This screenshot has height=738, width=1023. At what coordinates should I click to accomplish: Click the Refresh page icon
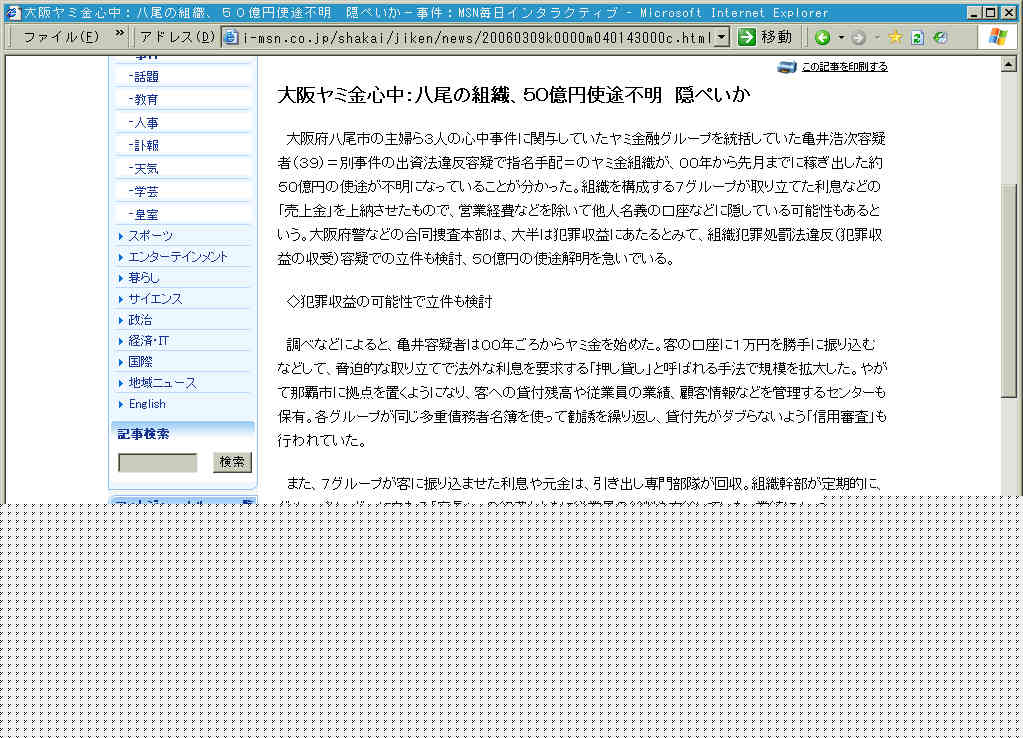click(917, 37)
